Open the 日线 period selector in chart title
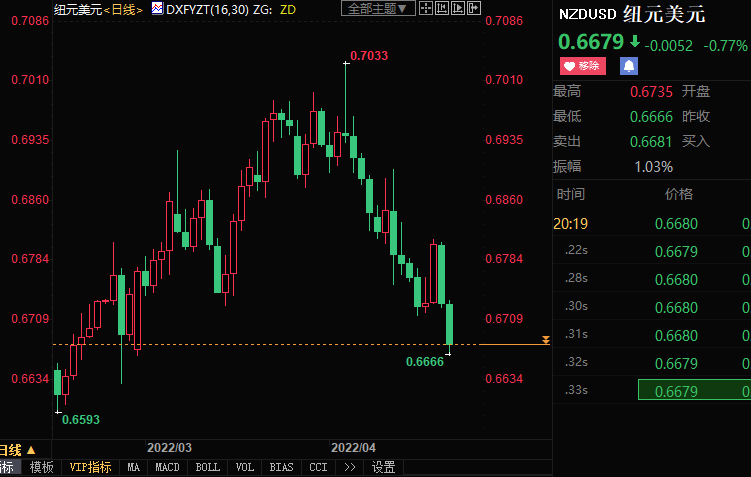The width and height of the screenshot is (751, 477). (x=123, y=9)
